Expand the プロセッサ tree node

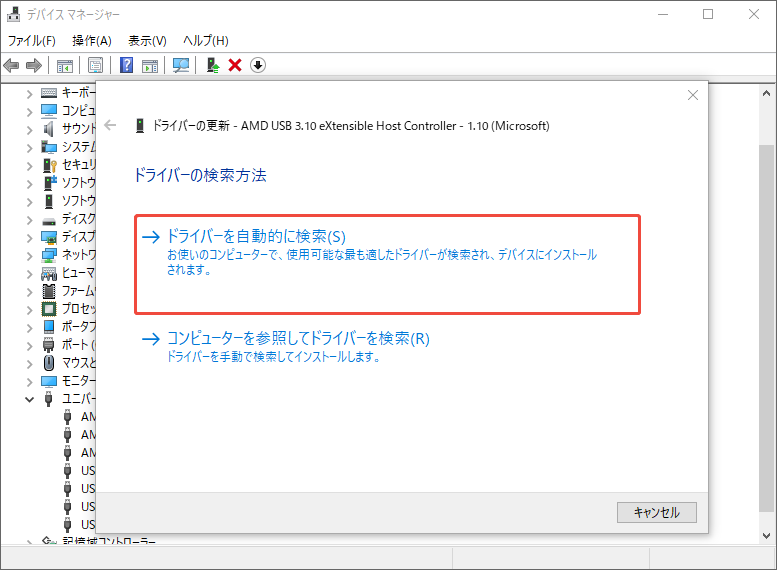pyautogui.click(x=29, y=310)
